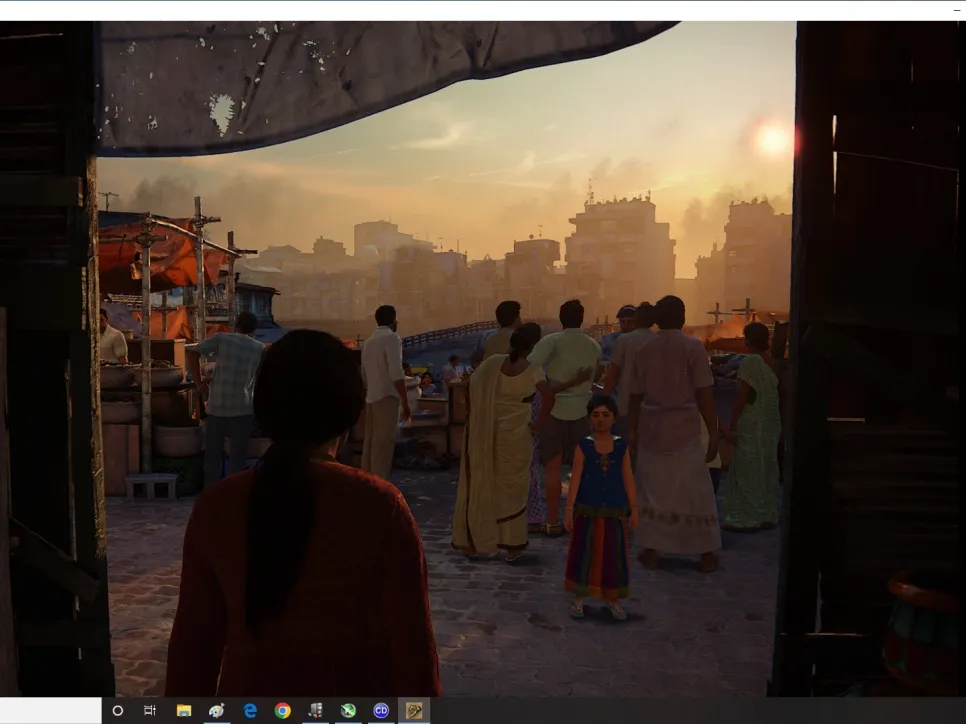
Task: Open the blue CD app icon in taskbar
Action: click(381, 710)
